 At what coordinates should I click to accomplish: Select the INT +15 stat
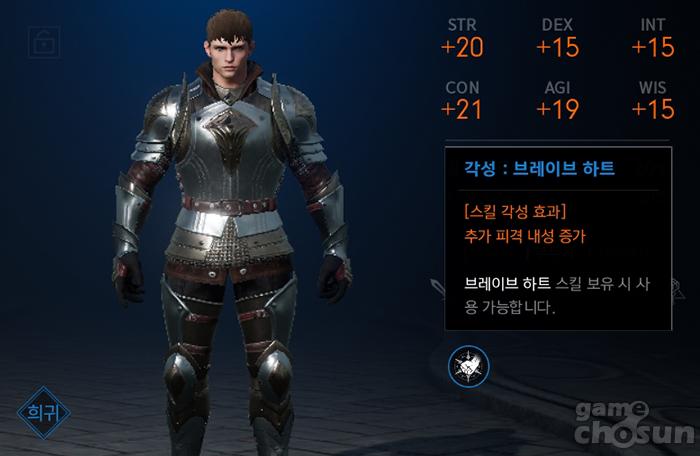653,38
